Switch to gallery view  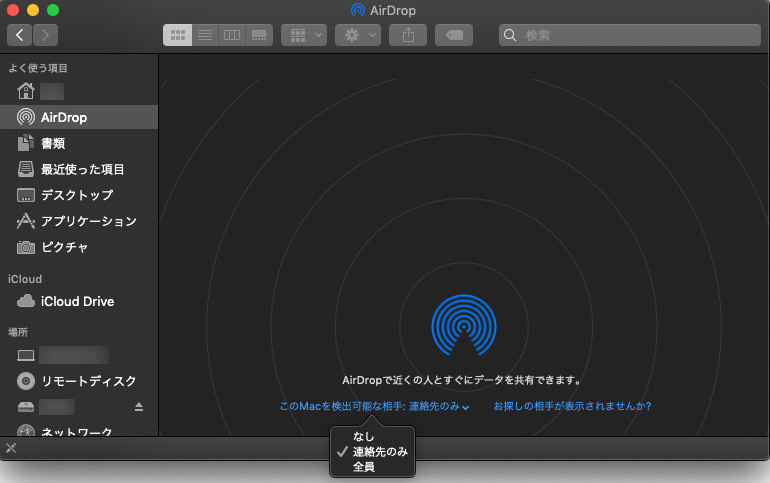[x=259, y=35]
